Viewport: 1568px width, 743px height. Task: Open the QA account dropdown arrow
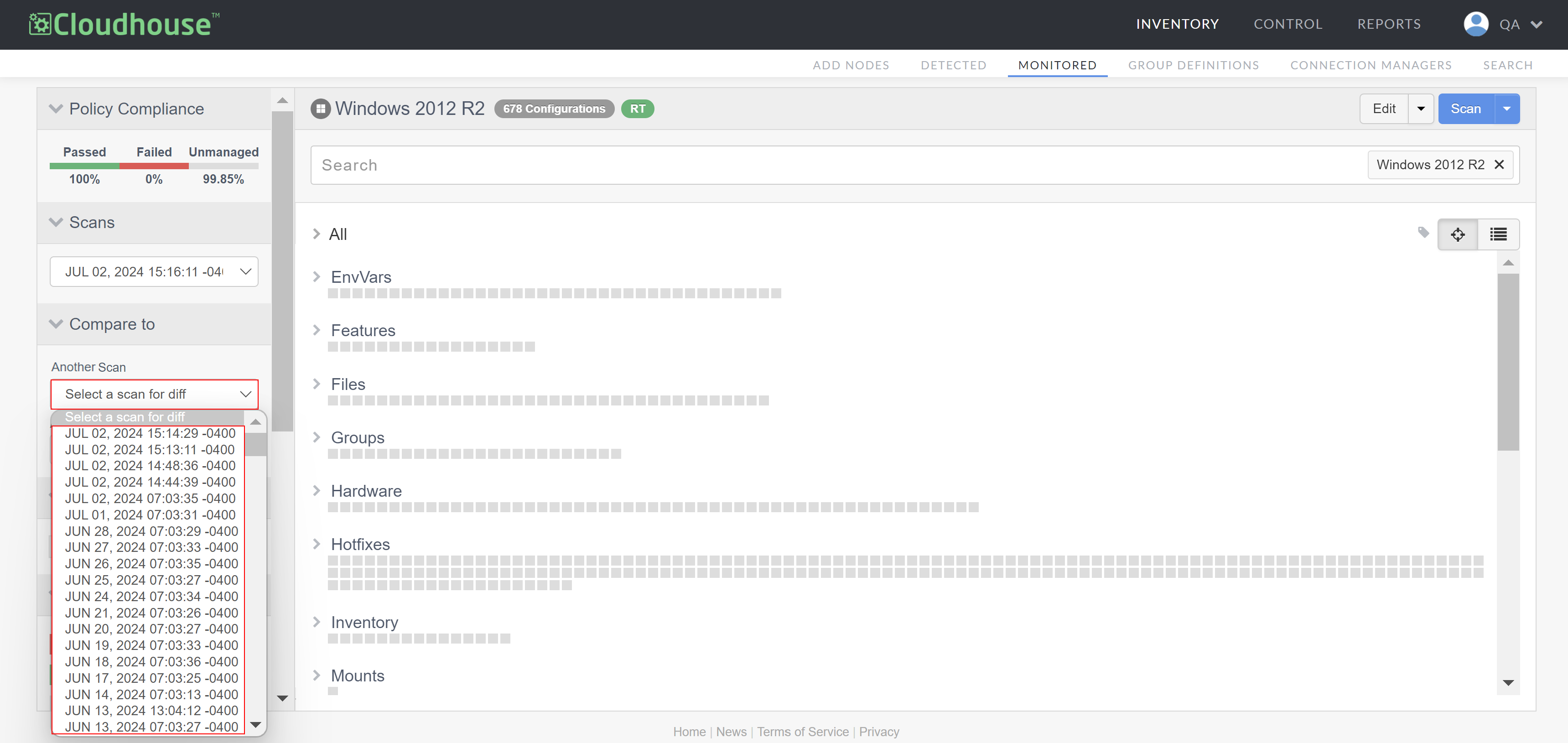point(1537,25)
